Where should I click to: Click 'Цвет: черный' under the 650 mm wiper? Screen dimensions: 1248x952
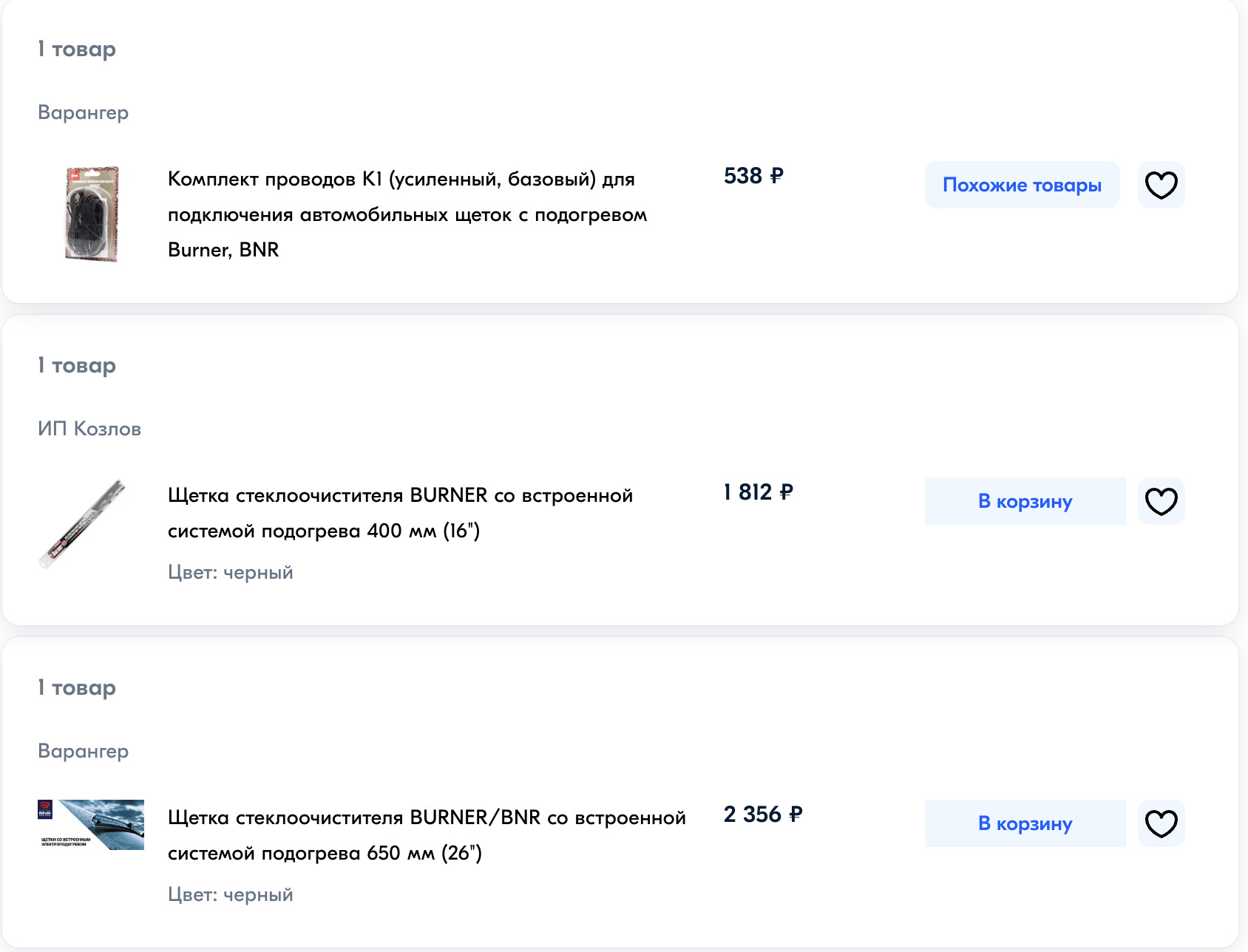point(231,894)
